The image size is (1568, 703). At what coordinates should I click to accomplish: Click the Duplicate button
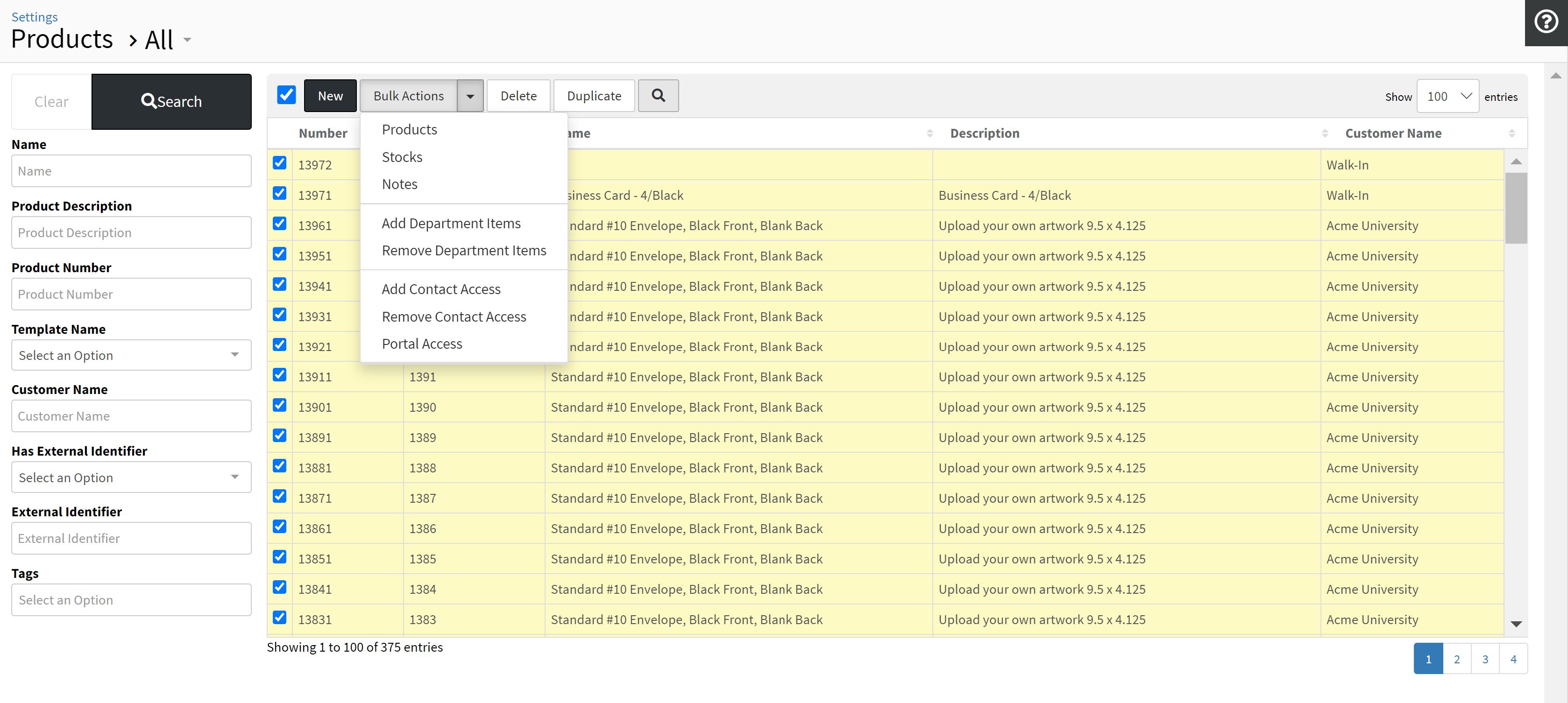594,96
